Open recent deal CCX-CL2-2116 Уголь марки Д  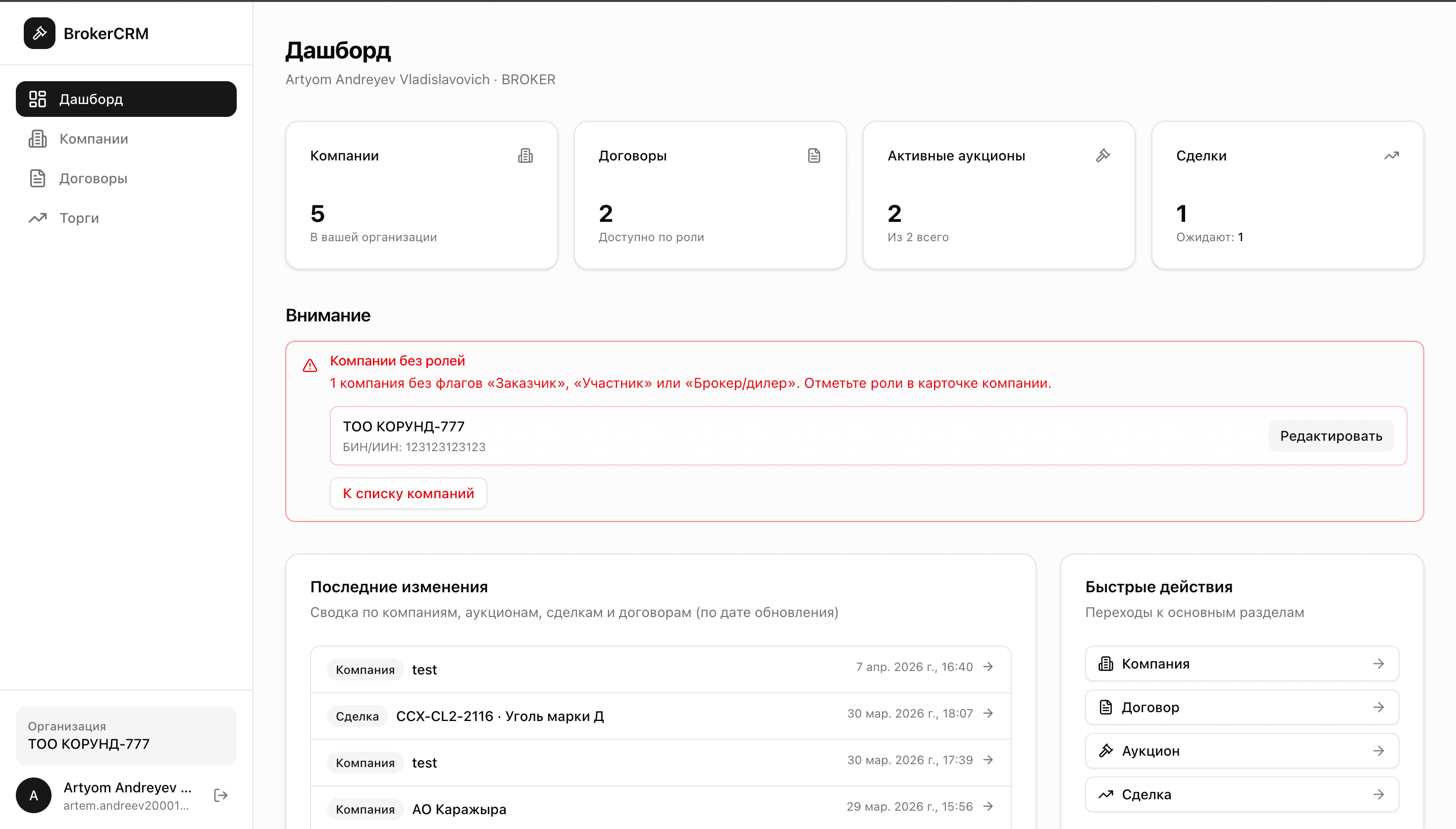click(x=660, y=716)
